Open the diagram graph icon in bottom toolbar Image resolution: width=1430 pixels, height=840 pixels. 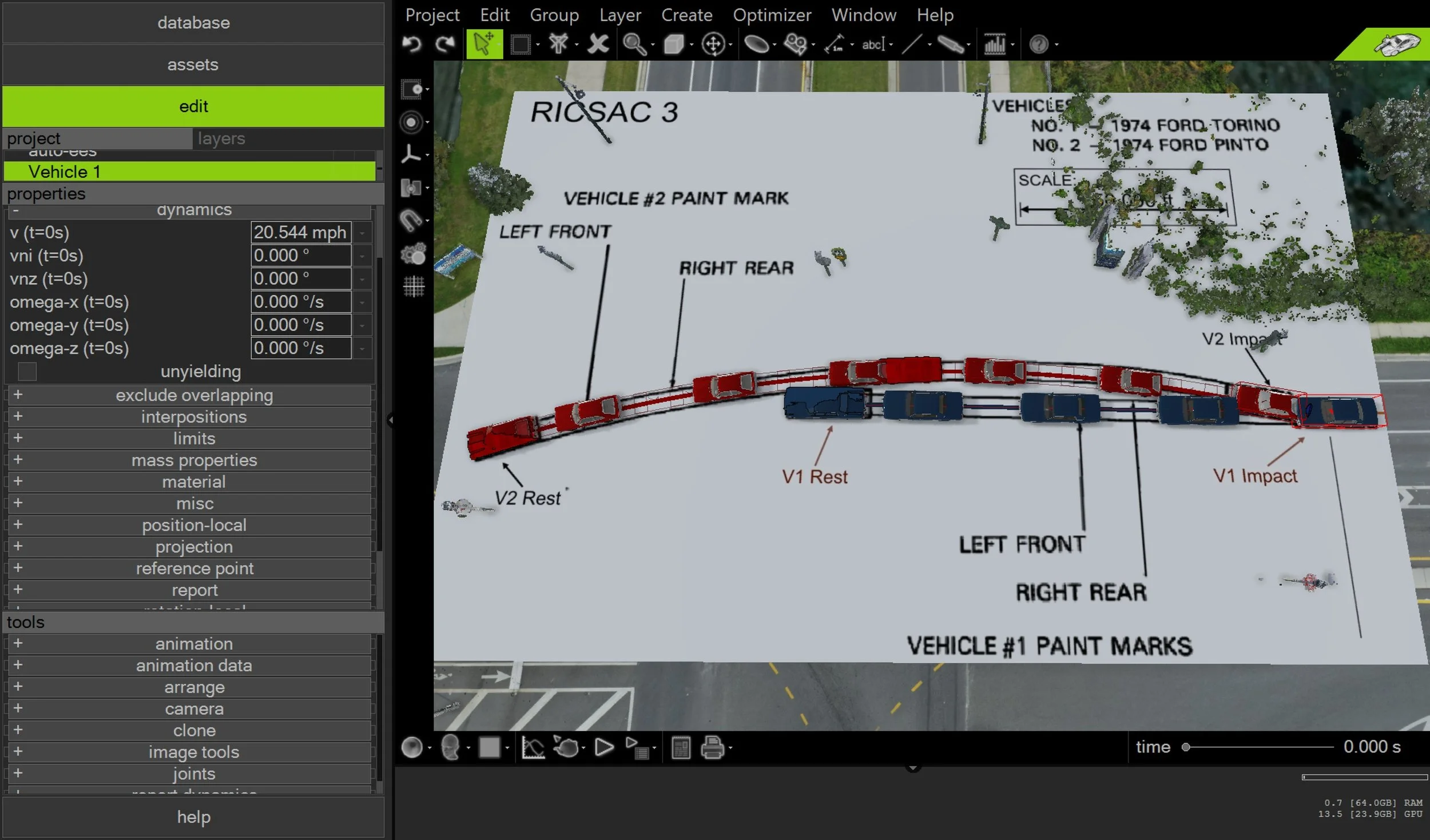[533, 747]
